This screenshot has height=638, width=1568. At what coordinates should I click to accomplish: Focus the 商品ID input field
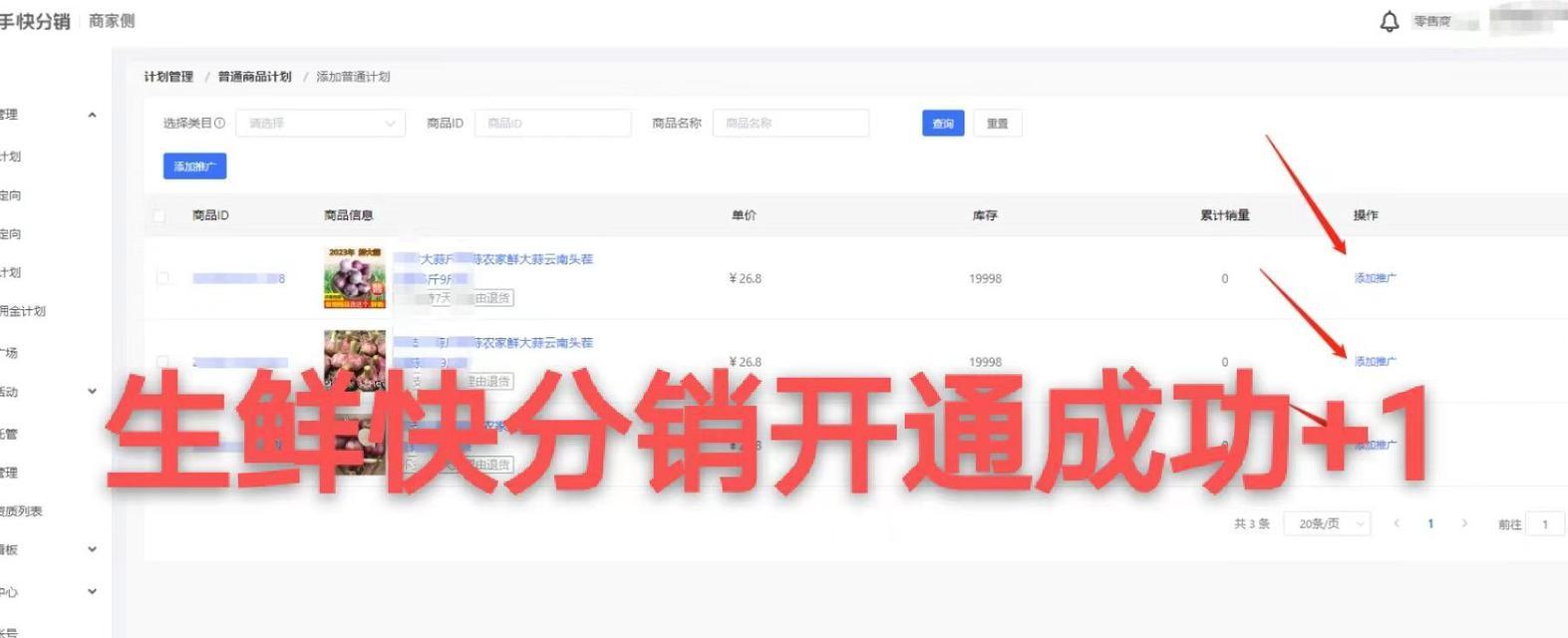[x=552, y=124]
